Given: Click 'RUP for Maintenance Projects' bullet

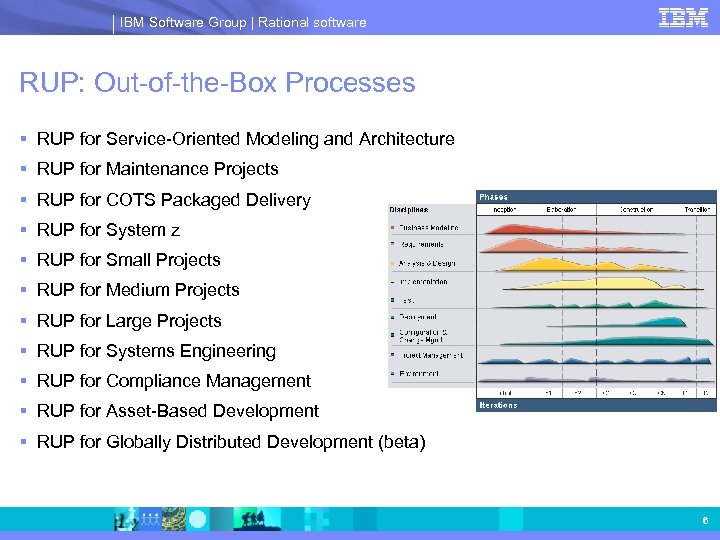Looking at the screenshot, I should [x=158, y=169].
